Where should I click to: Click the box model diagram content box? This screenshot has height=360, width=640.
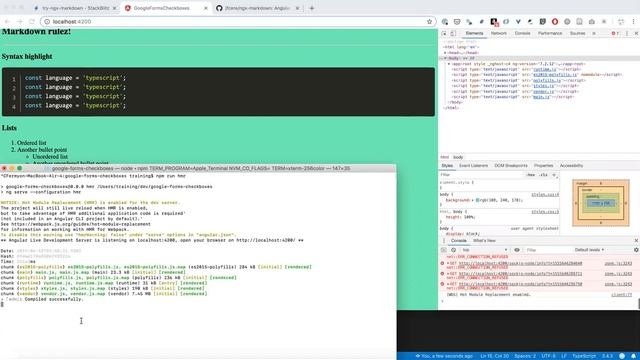(600, 203)
